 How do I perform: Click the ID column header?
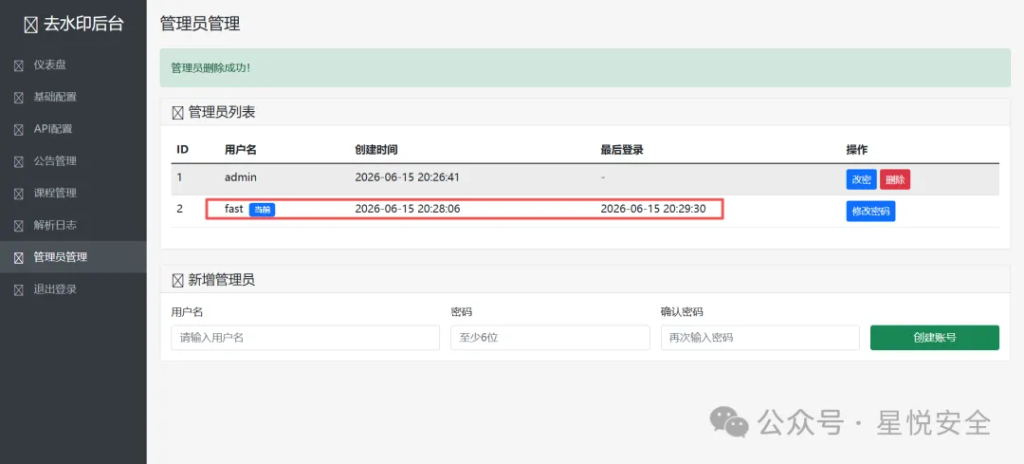click(183, 150)
